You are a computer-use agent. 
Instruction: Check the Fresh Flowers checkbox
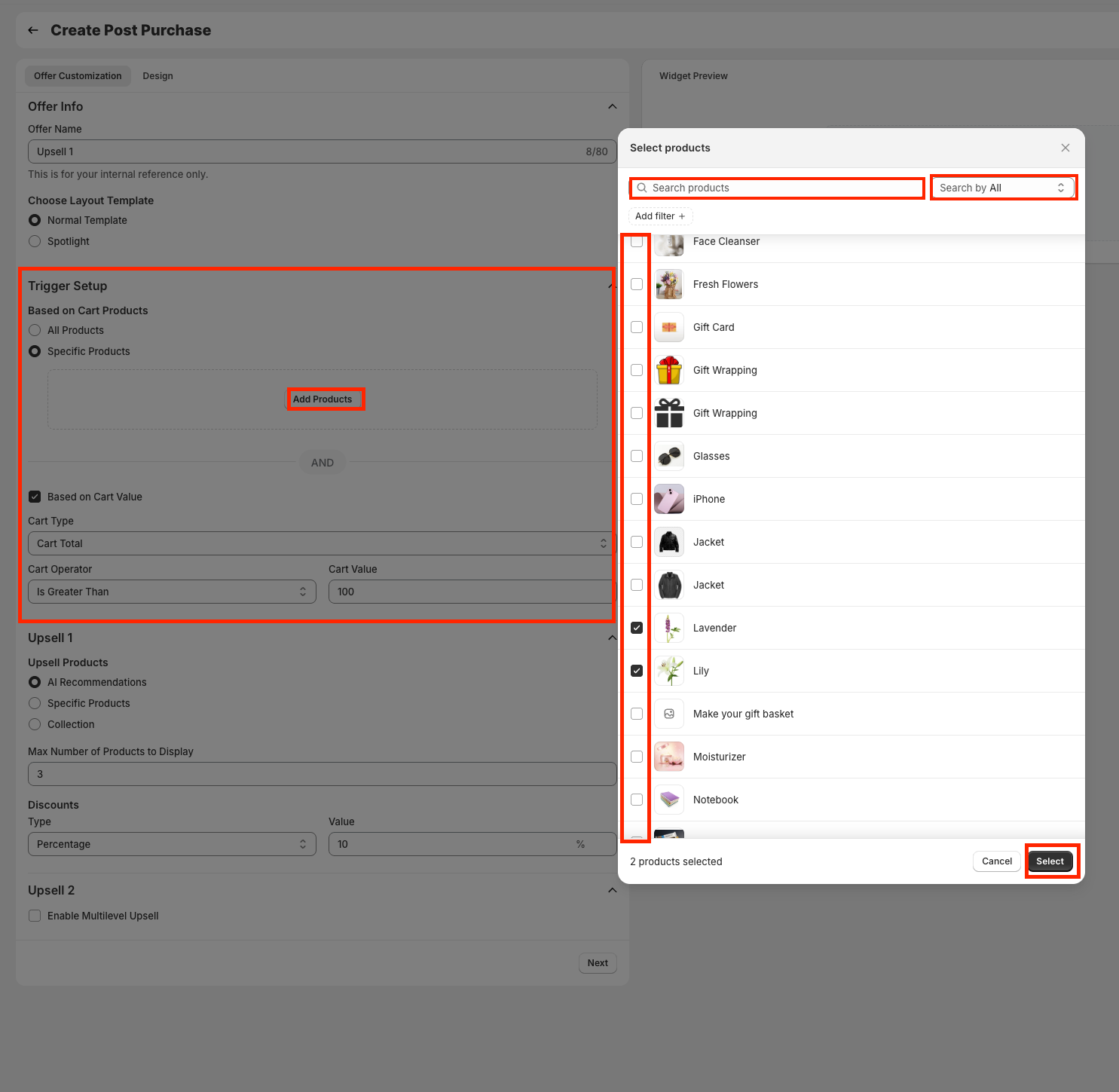point(637,284)
